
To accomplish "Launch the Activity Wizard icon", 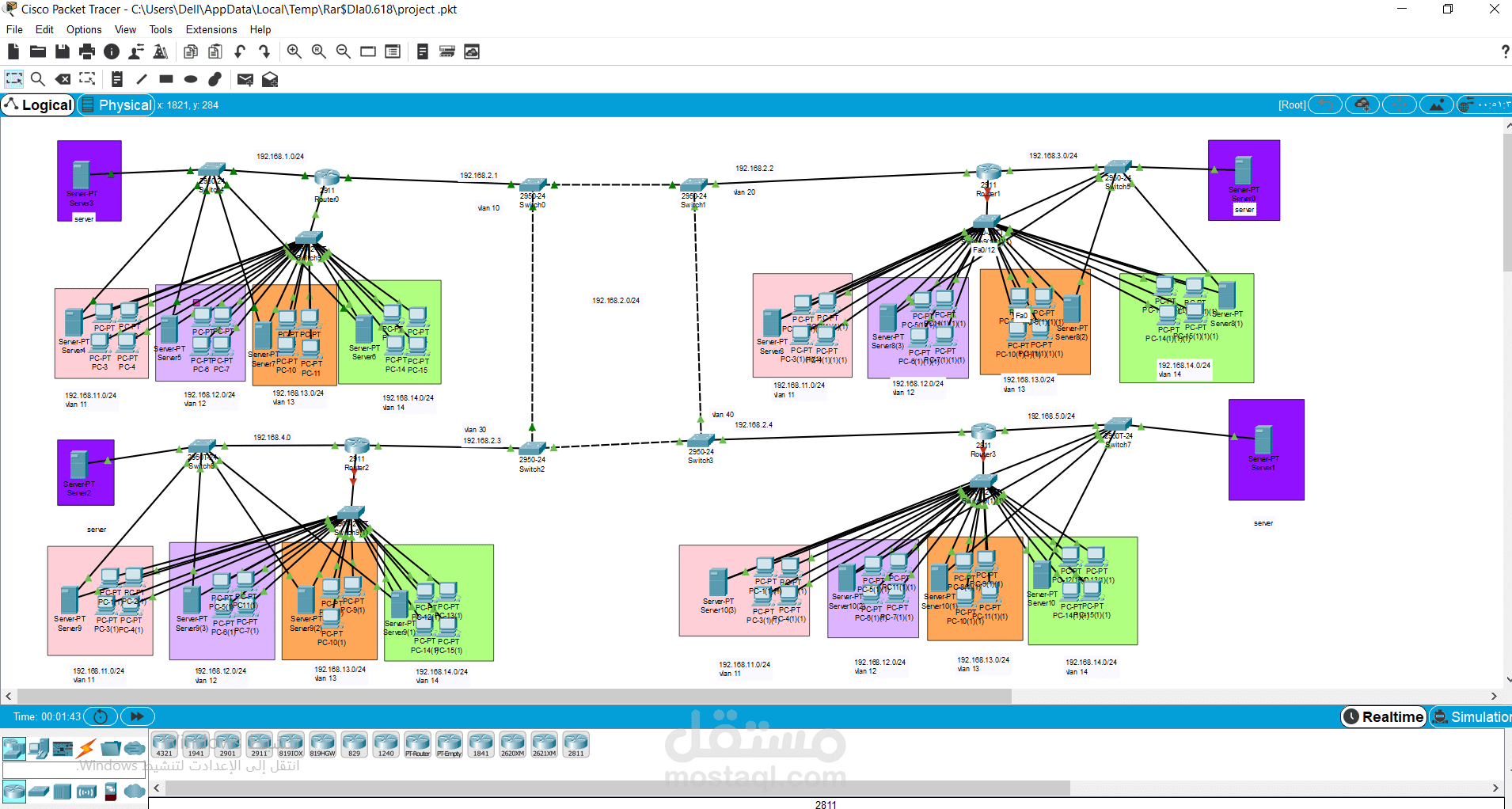I will pyautogui.click(x=161, y=51).
